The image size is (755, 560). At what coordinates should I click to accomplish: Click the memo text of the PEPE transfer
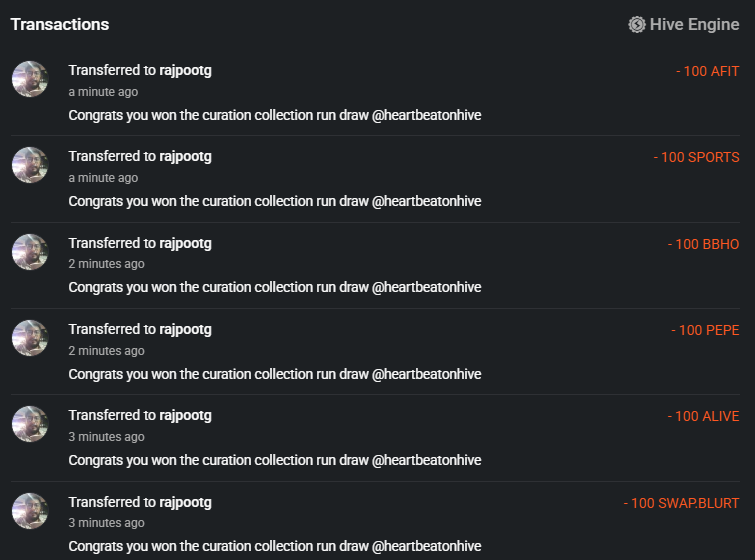(x=275, y=374)
